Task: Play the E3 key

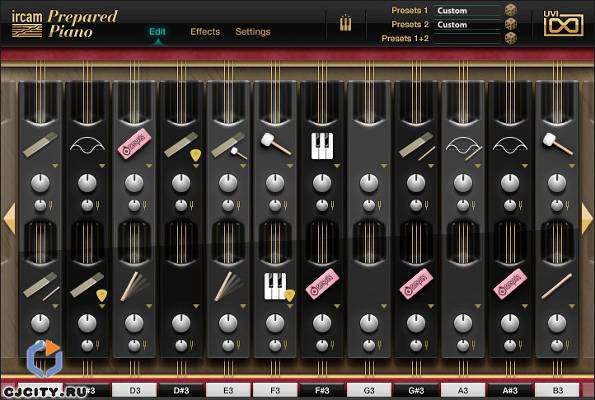Action: [x=228, y=391]
